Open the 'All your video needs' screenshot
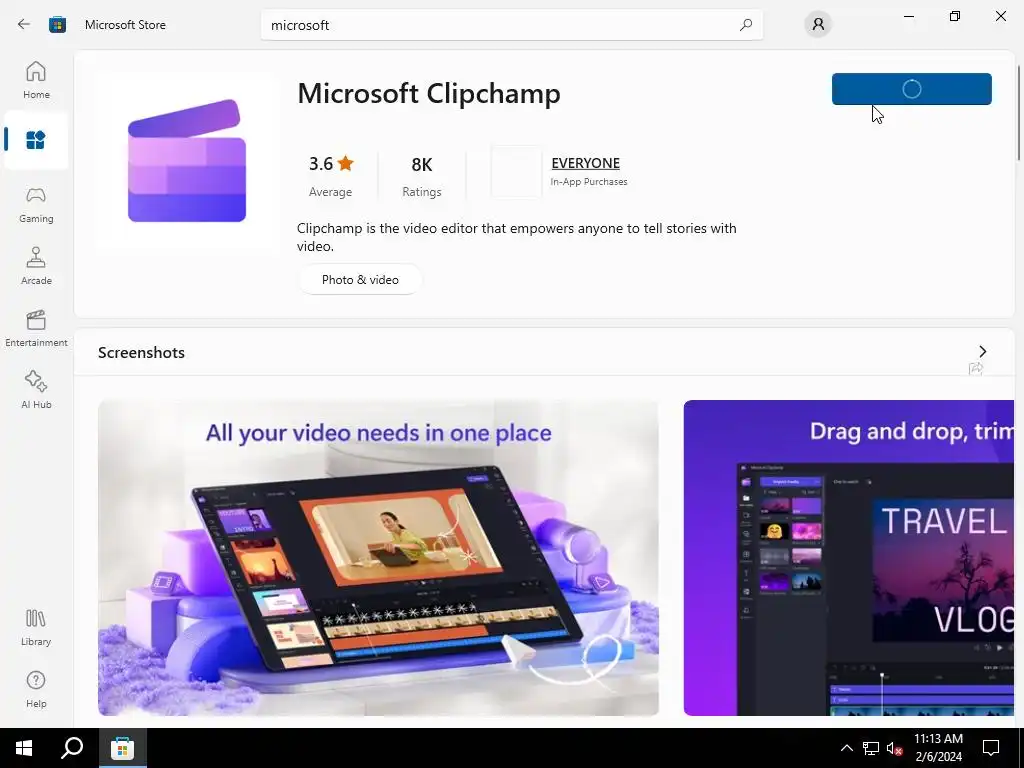Screen dimensions: 1024x768 point(378,558)
